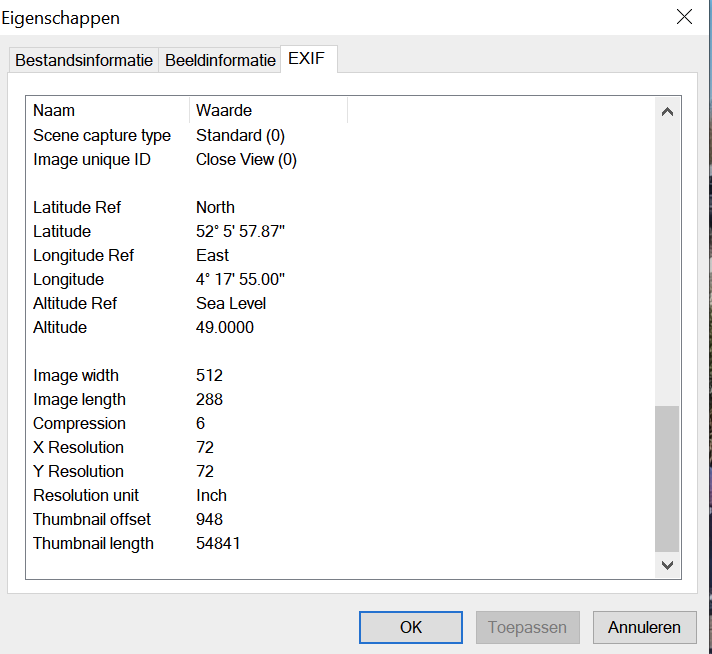
Task: Select the Longitude Ref row
Action: [82, 255]
